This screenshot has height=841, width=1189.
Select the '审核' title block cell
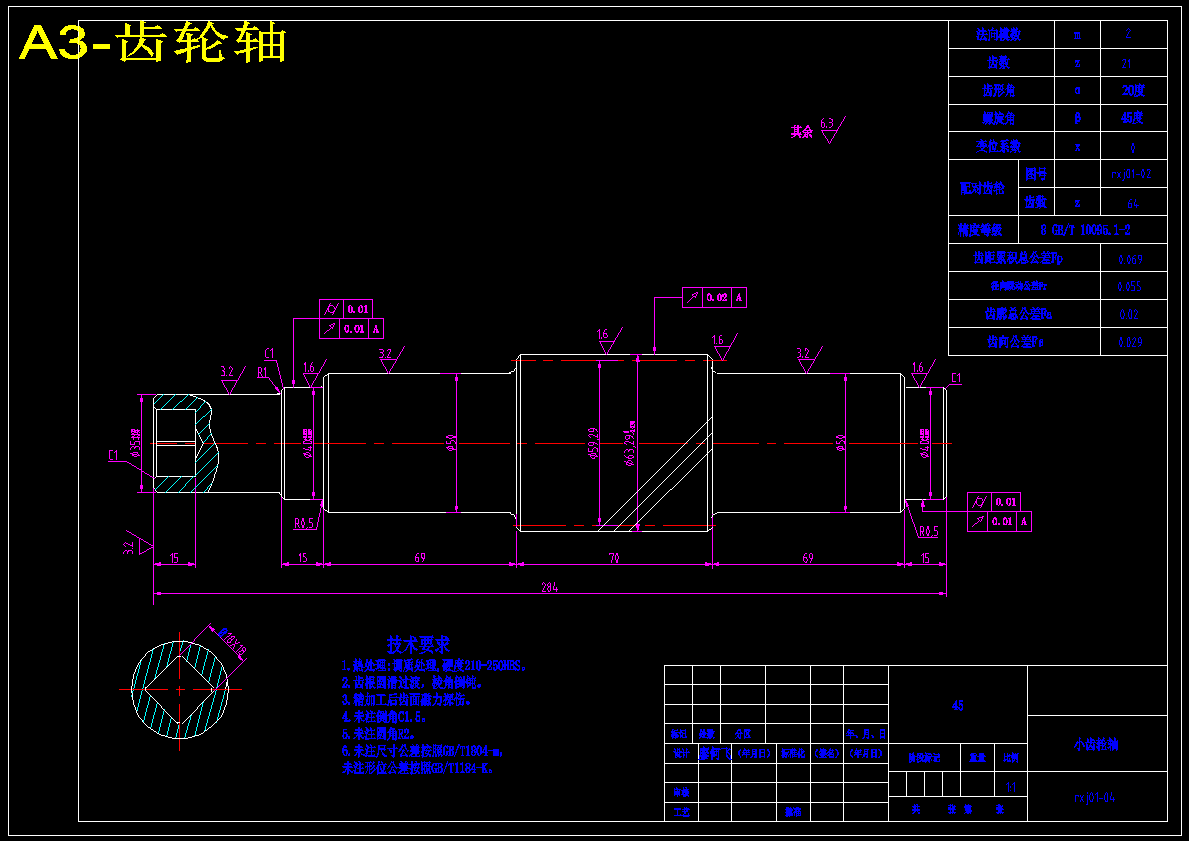pyautogui.click(x=681, y=792)
